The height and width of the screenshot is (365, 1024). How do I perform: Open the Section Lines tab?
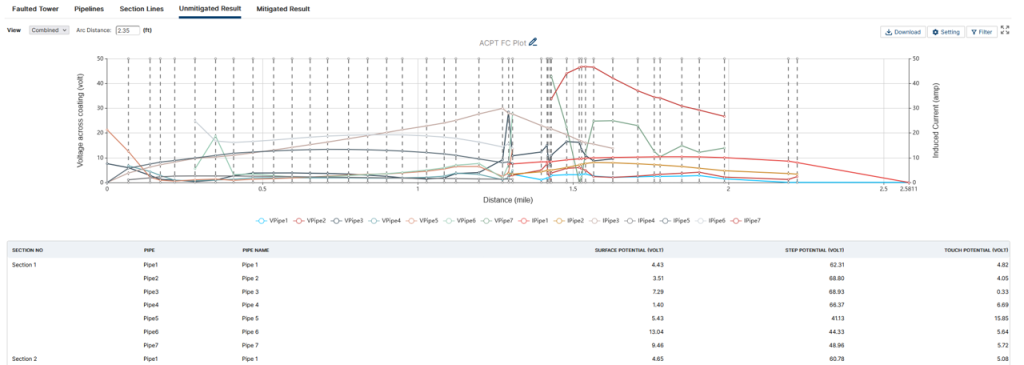(x=141, y=9)
